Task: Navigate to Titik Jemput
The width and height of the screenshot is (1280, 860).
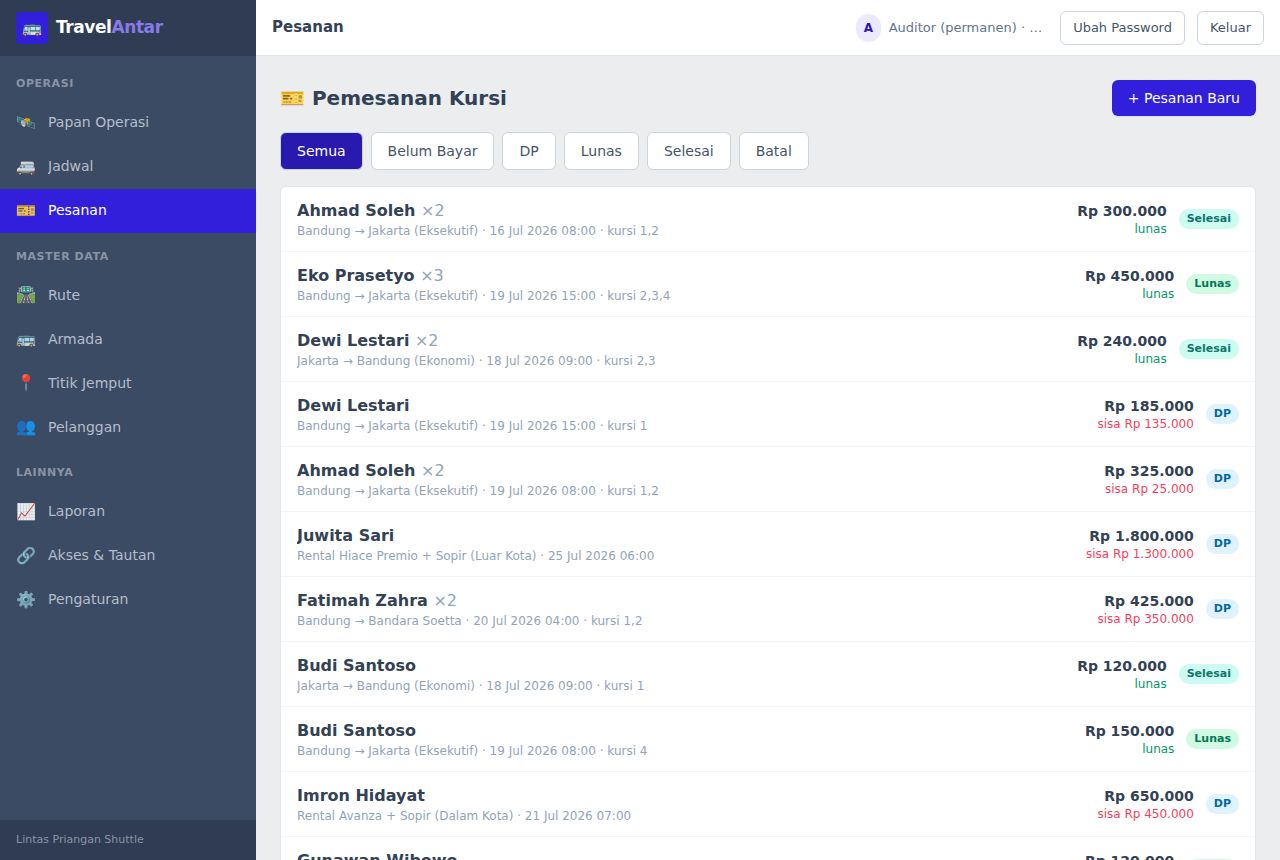Action: (x=128, y=383)
